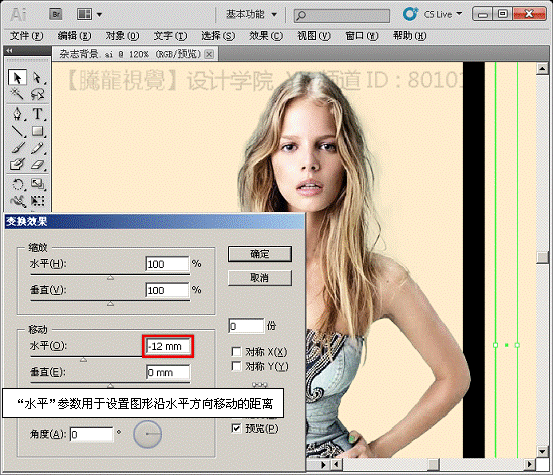Image resolution: width=553 pixels, height=475 pixels.
Task: Open the 文件(F) menu
Action: click(26, 36)
